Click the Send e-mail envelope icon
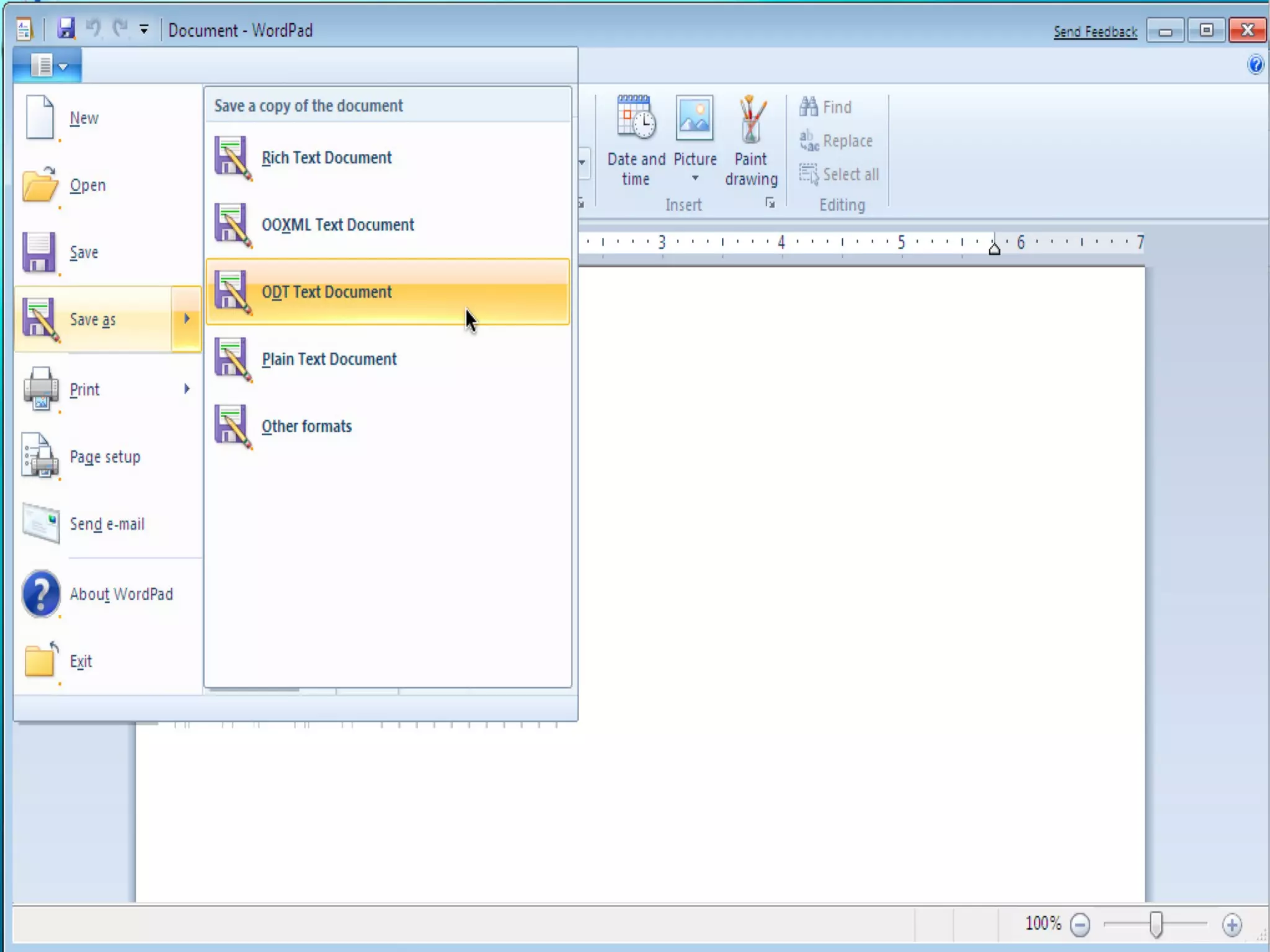Screen dimensions: 1270x952 click(x=41, y=523)
